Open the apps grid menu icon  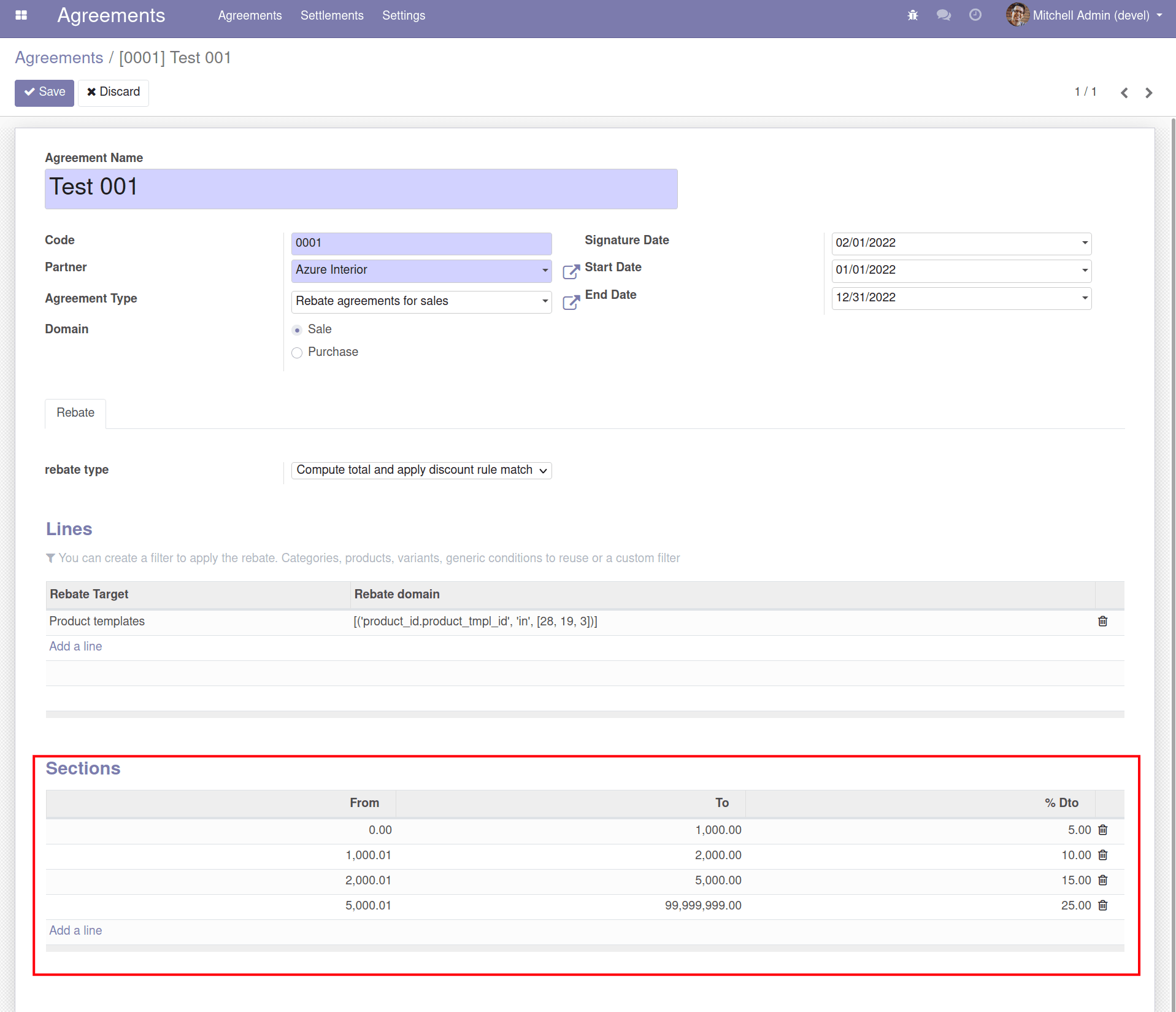(21, 15)
